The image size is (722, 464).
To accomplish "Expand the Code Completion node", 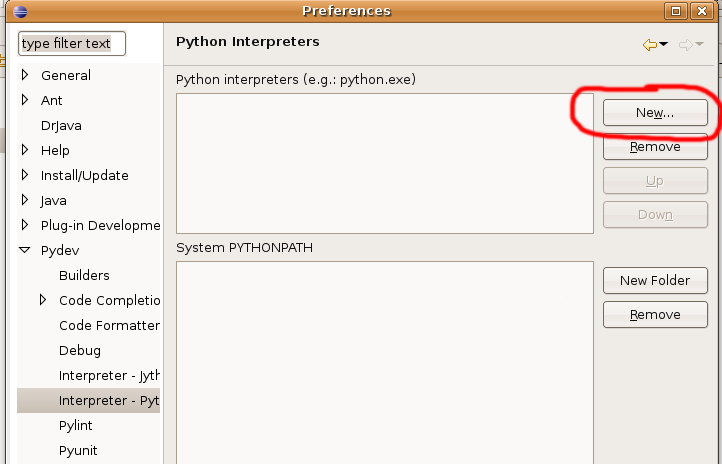I will [x=43, y=300].
